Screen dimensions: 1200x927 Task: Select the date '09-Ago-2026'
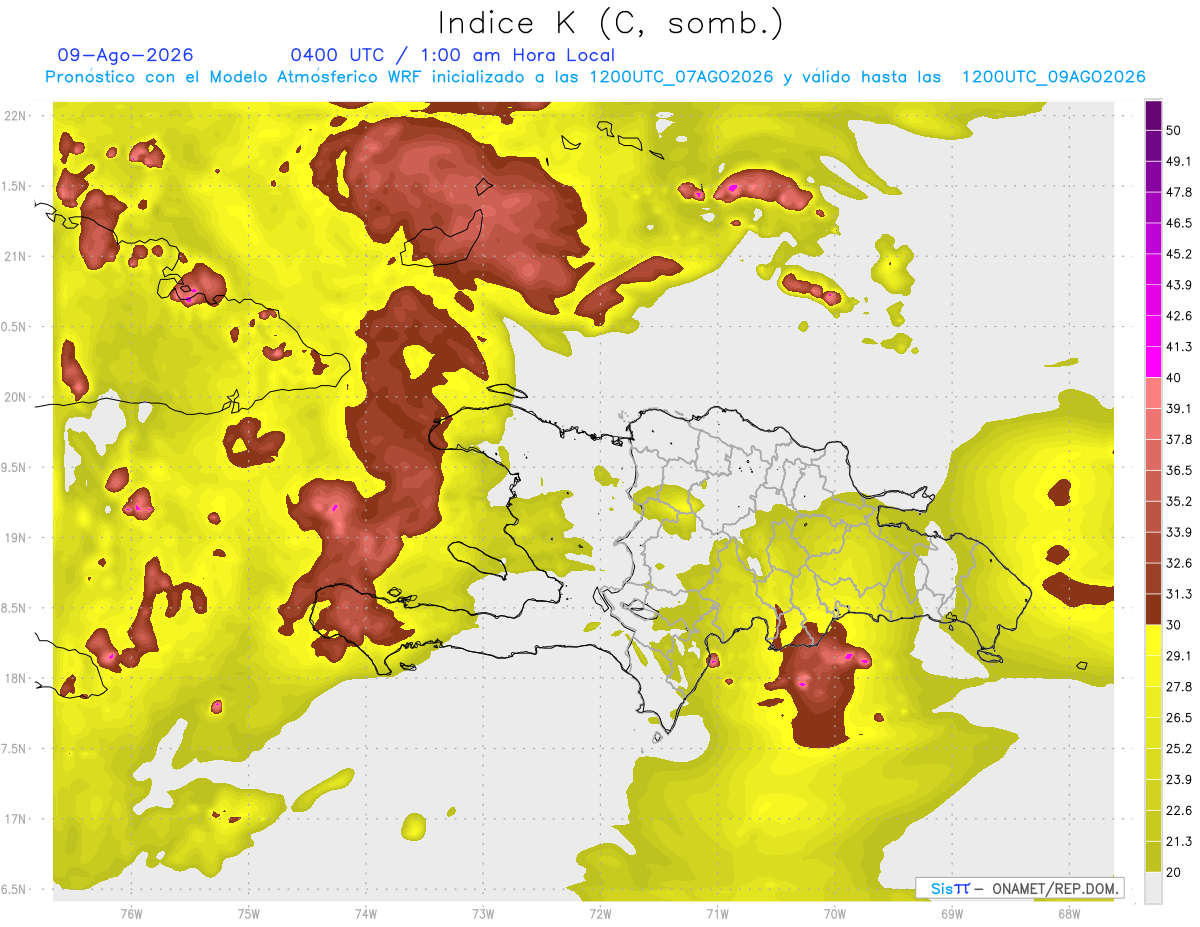coord(126,55)
